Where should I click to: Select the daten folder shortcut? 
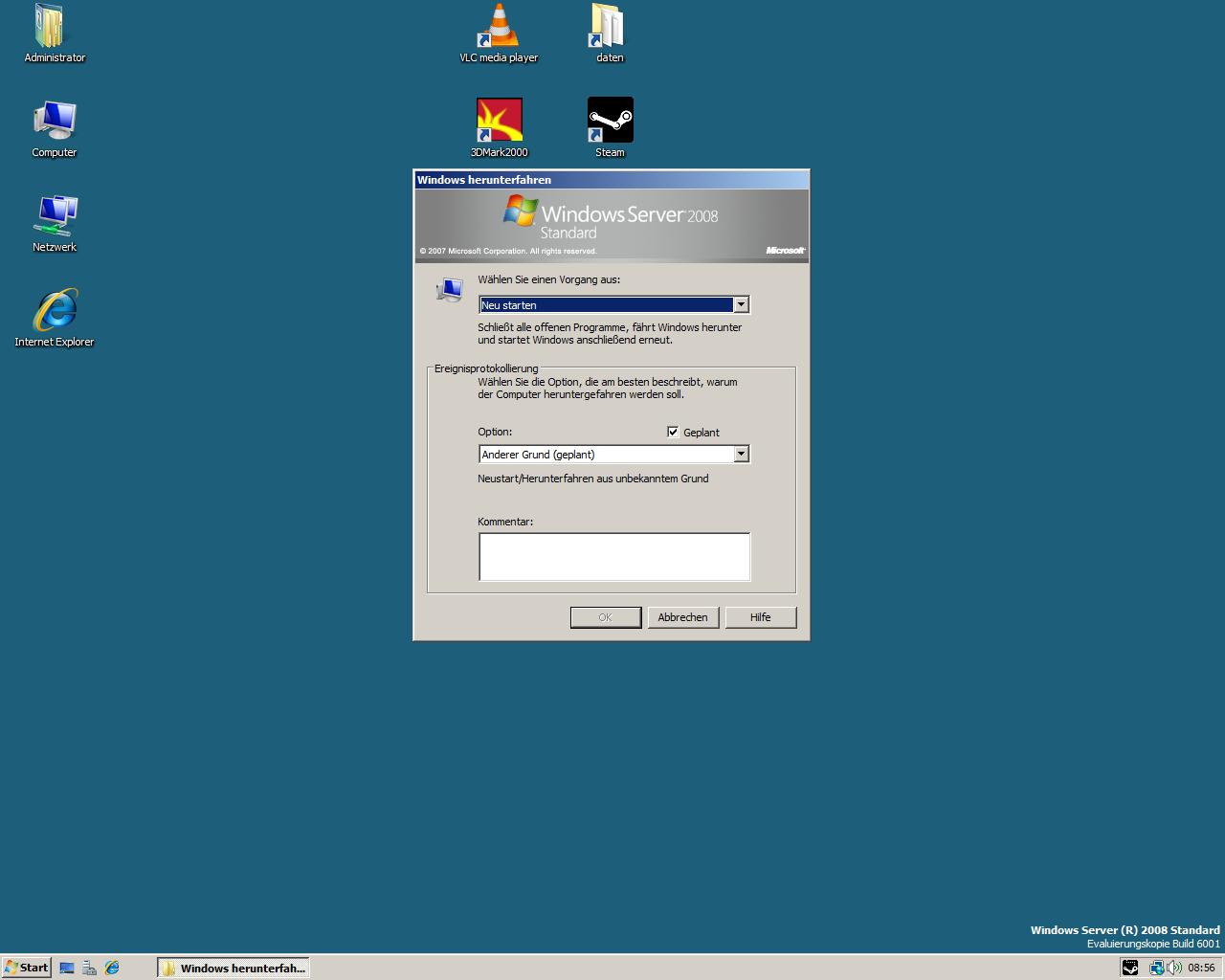click(609, 27)
